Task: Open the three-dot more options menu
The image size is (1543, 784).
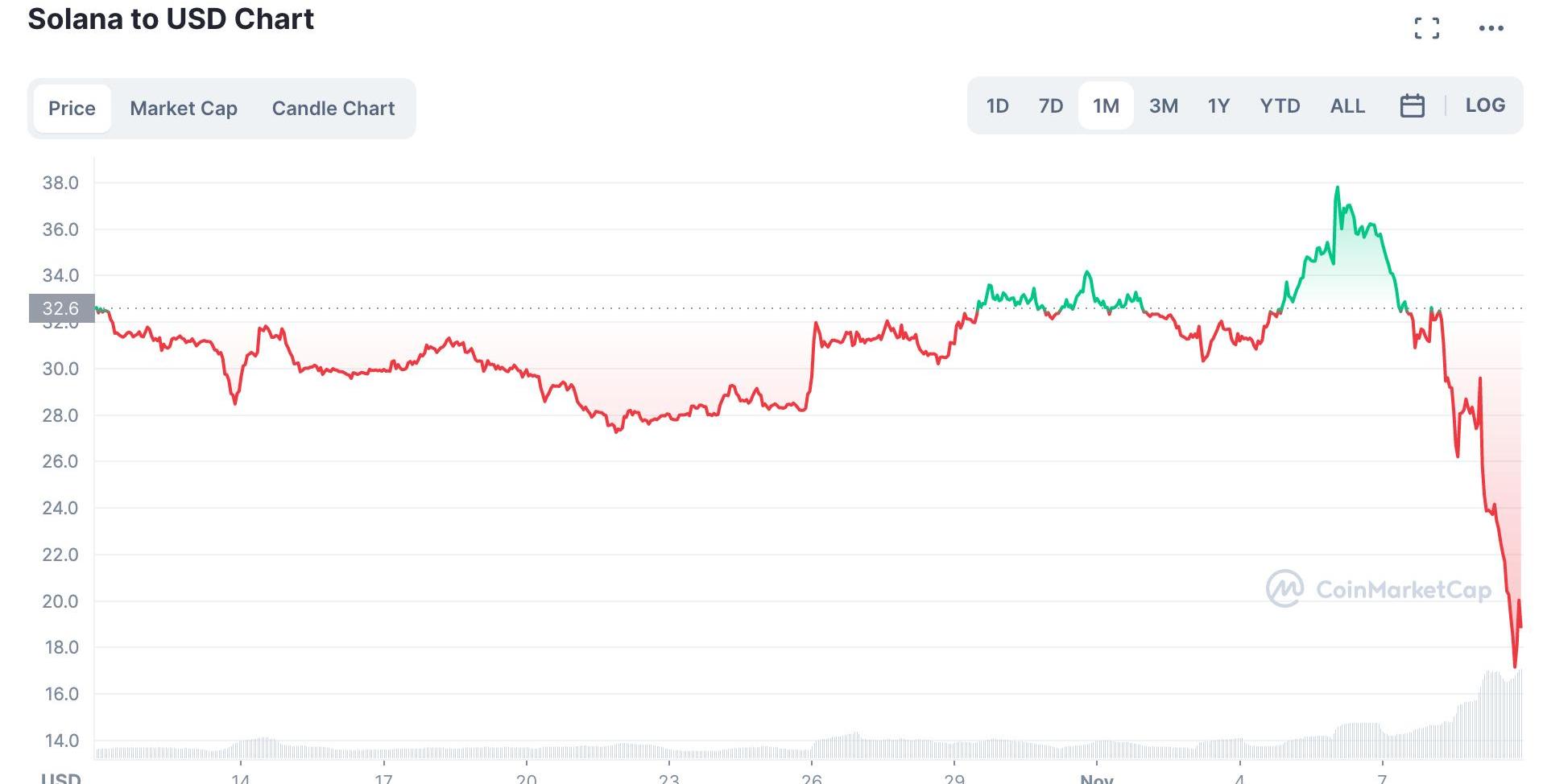Action: tap(1491, 28)
